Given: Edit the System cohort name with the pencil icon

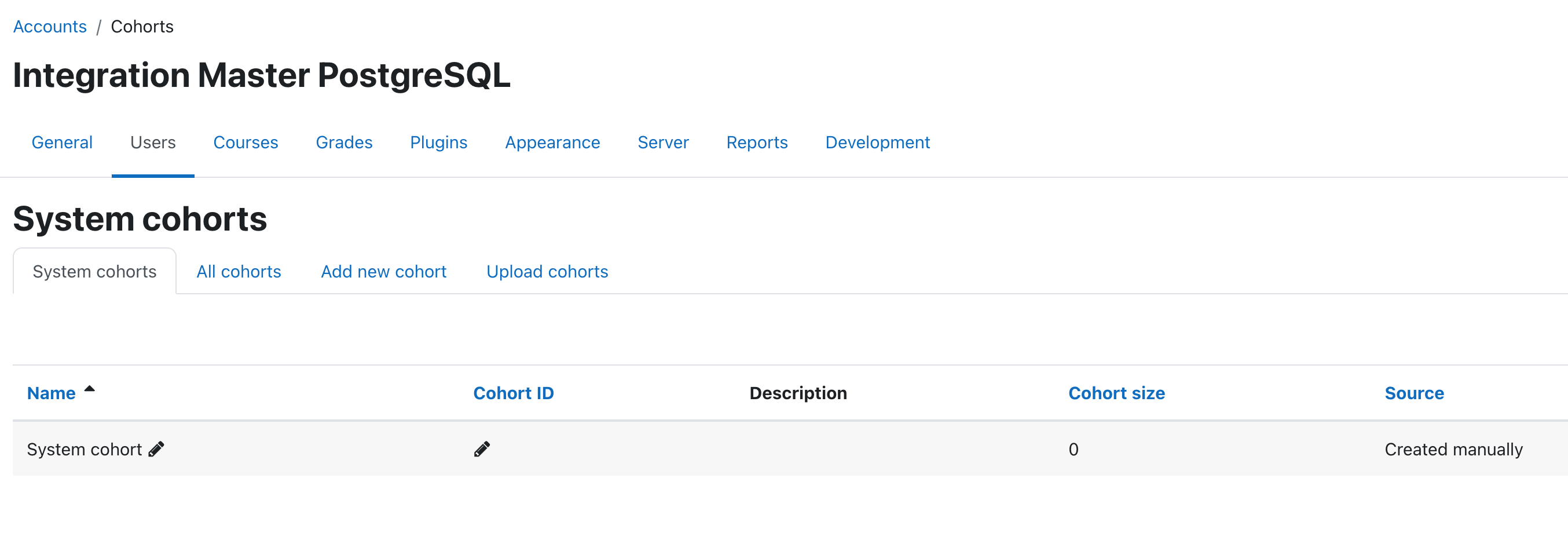Looking at the screenshot, I should (x=156, y=449).
